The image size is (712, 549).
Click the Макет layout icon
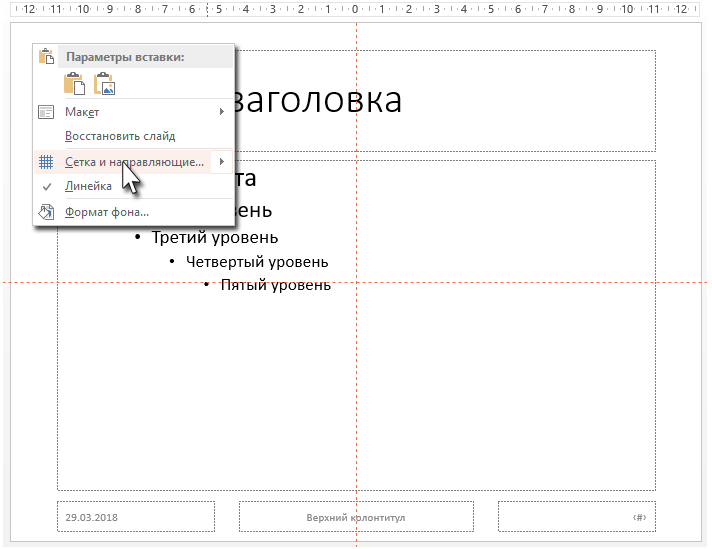click(46, 112)
